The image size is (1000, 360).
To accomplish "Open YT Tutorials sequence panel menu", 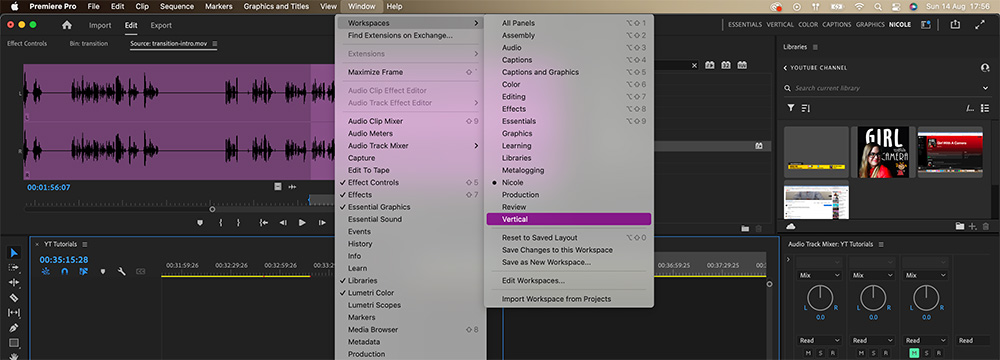I will pos(85,244).
